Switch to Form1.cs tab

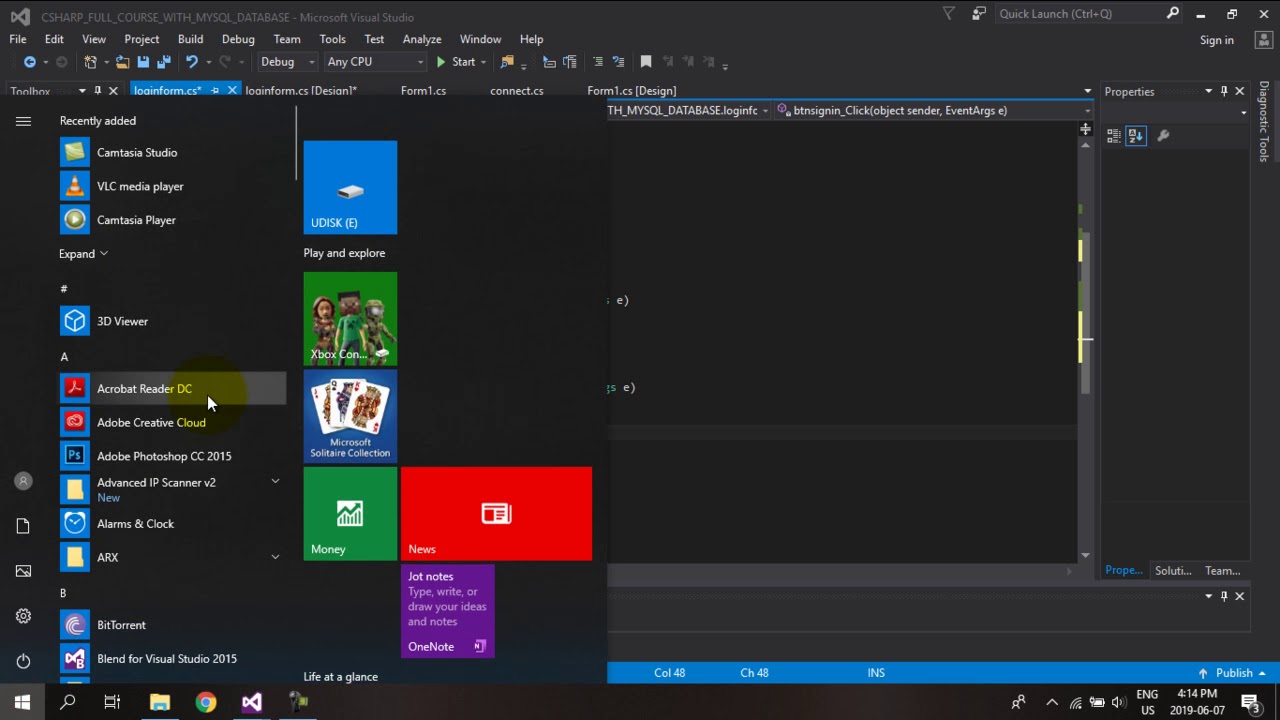(x=423, y=91)
